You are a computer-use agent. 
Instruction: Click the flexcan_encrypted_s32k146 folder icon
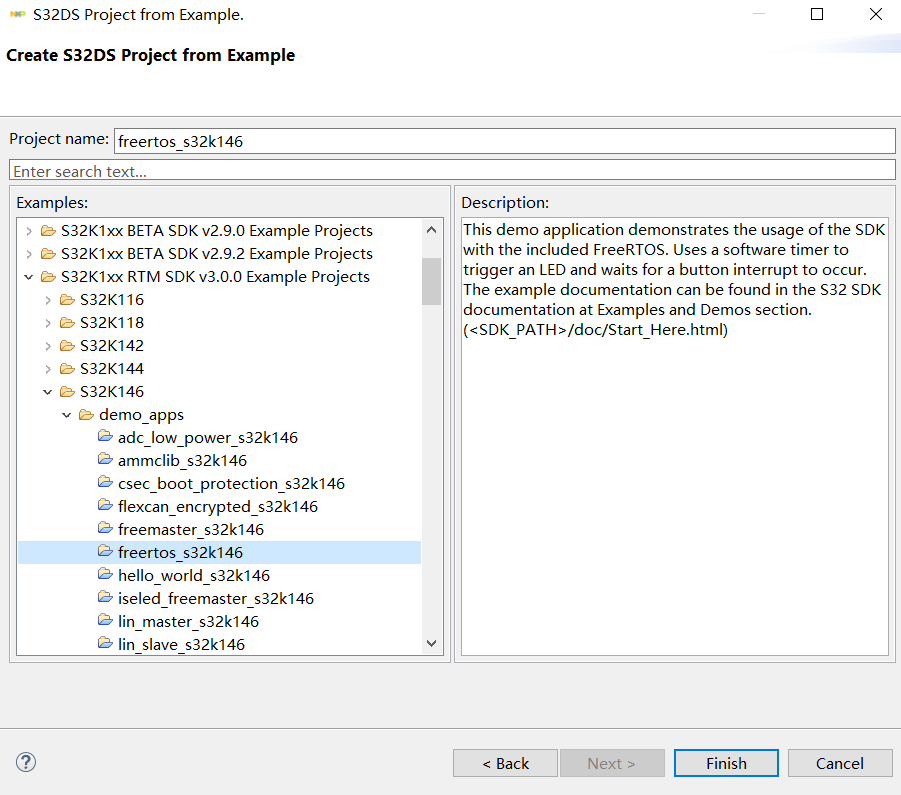(x=105, y=505)
